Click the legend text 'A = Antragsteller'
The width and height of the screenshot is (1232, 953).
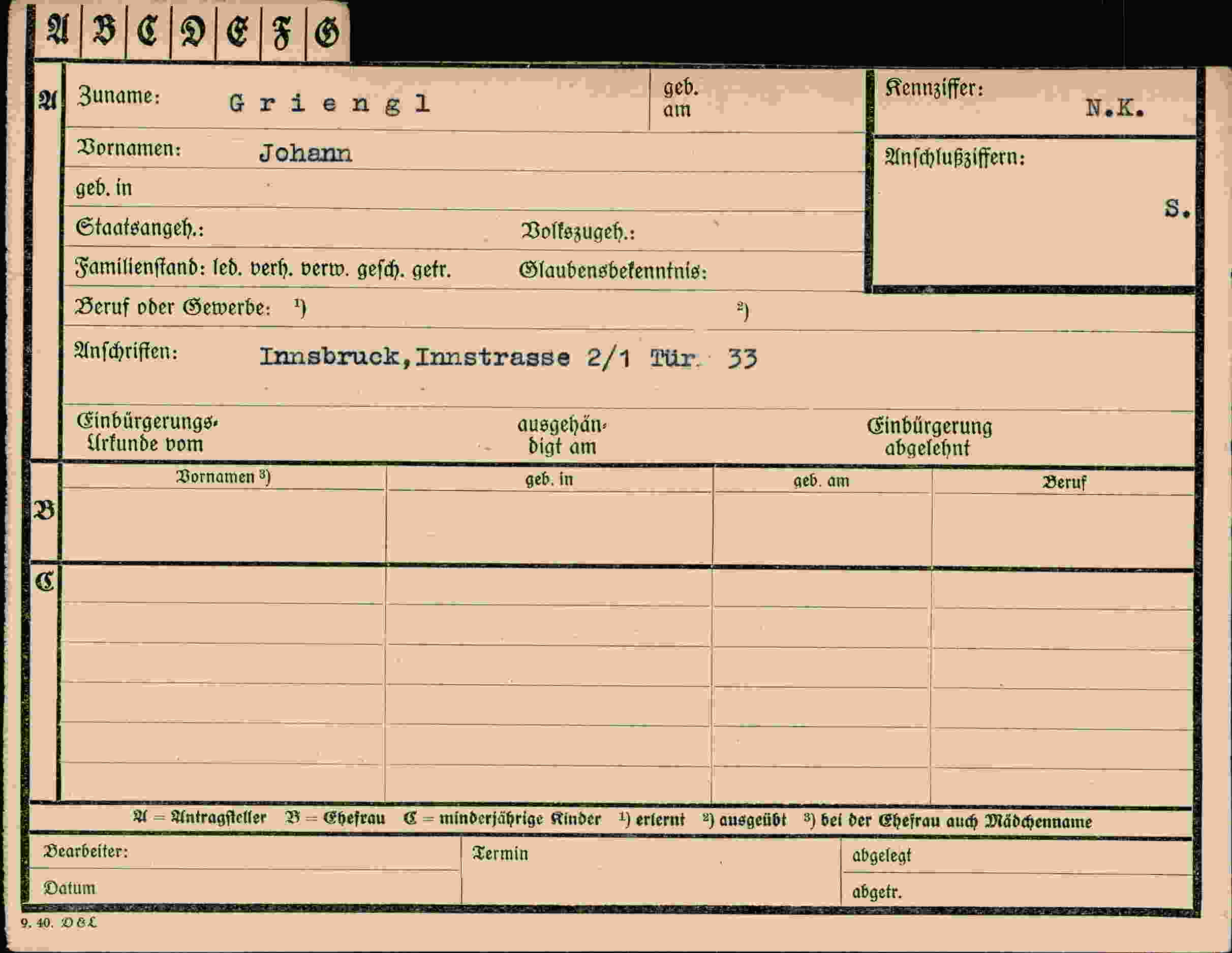[199, 818]
